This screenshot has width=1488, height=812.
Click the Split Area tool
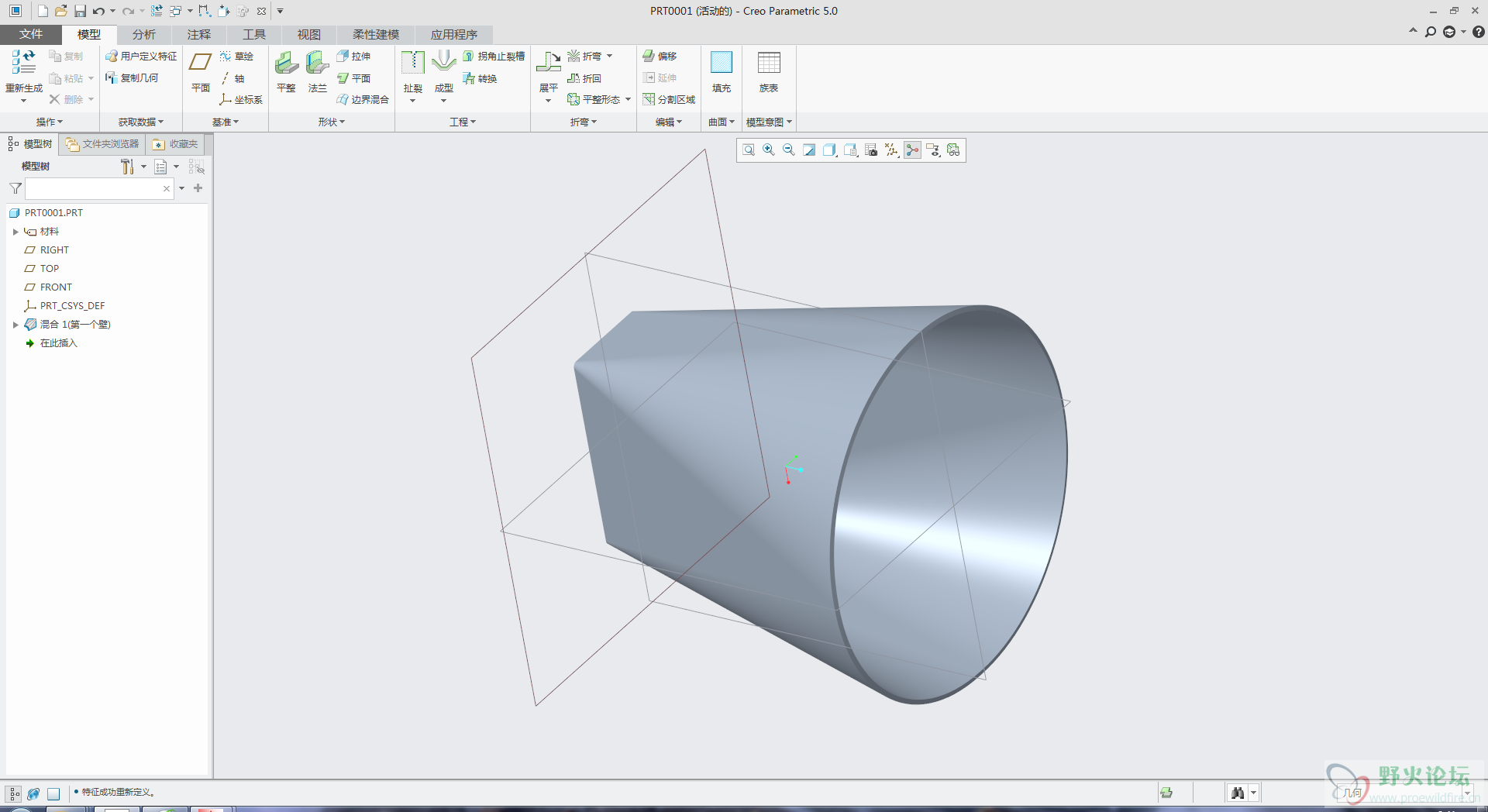669,100
